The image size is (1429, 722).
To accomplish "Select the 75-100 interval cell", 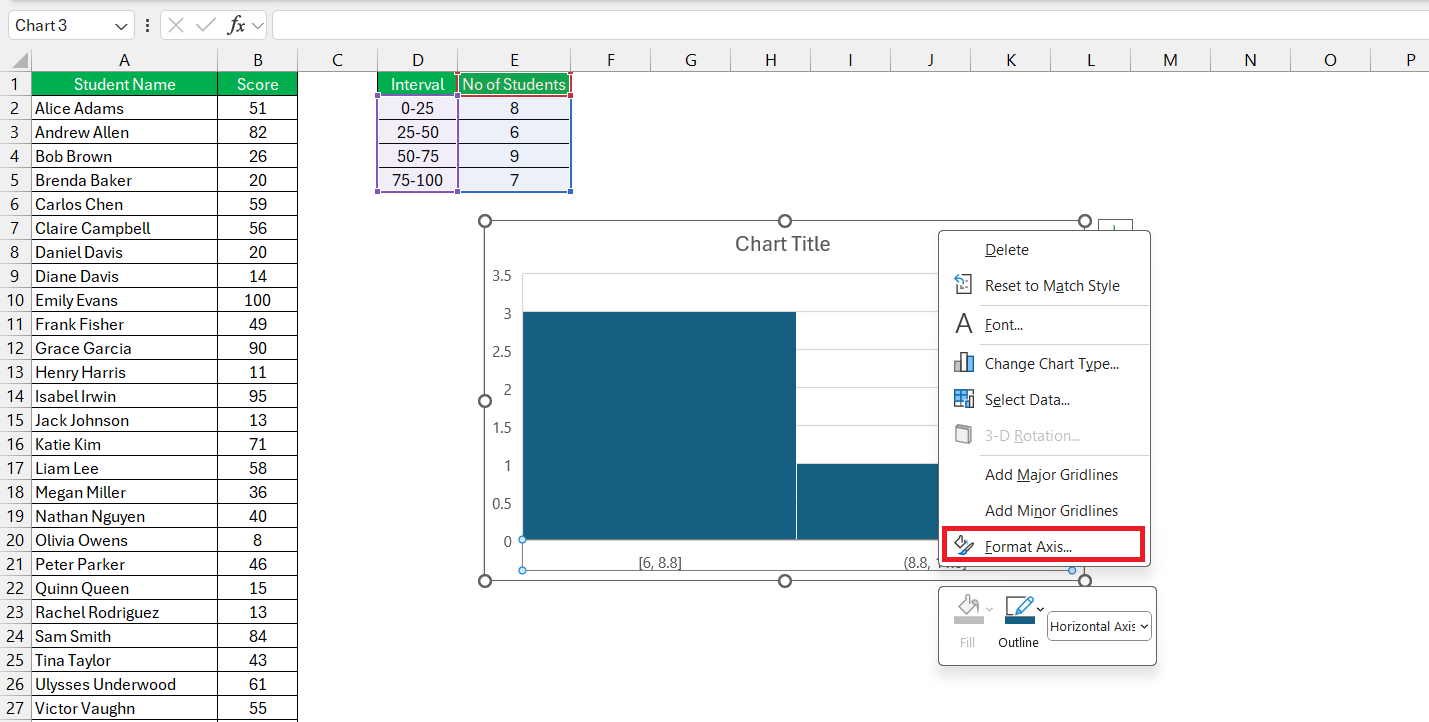I will [418, 180].
